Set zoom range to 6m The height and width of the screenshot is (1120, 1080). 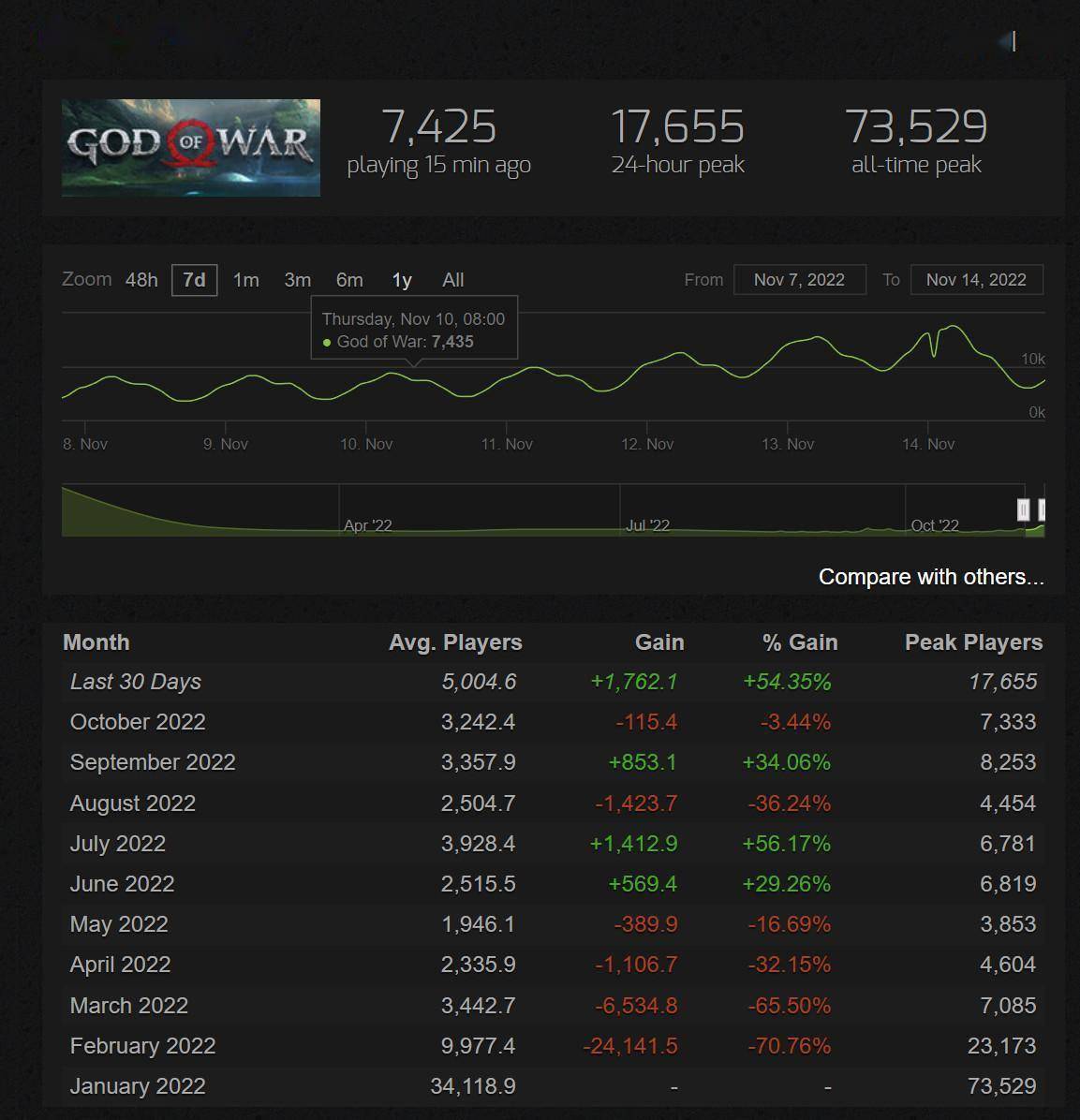click(x=349, y=280)
